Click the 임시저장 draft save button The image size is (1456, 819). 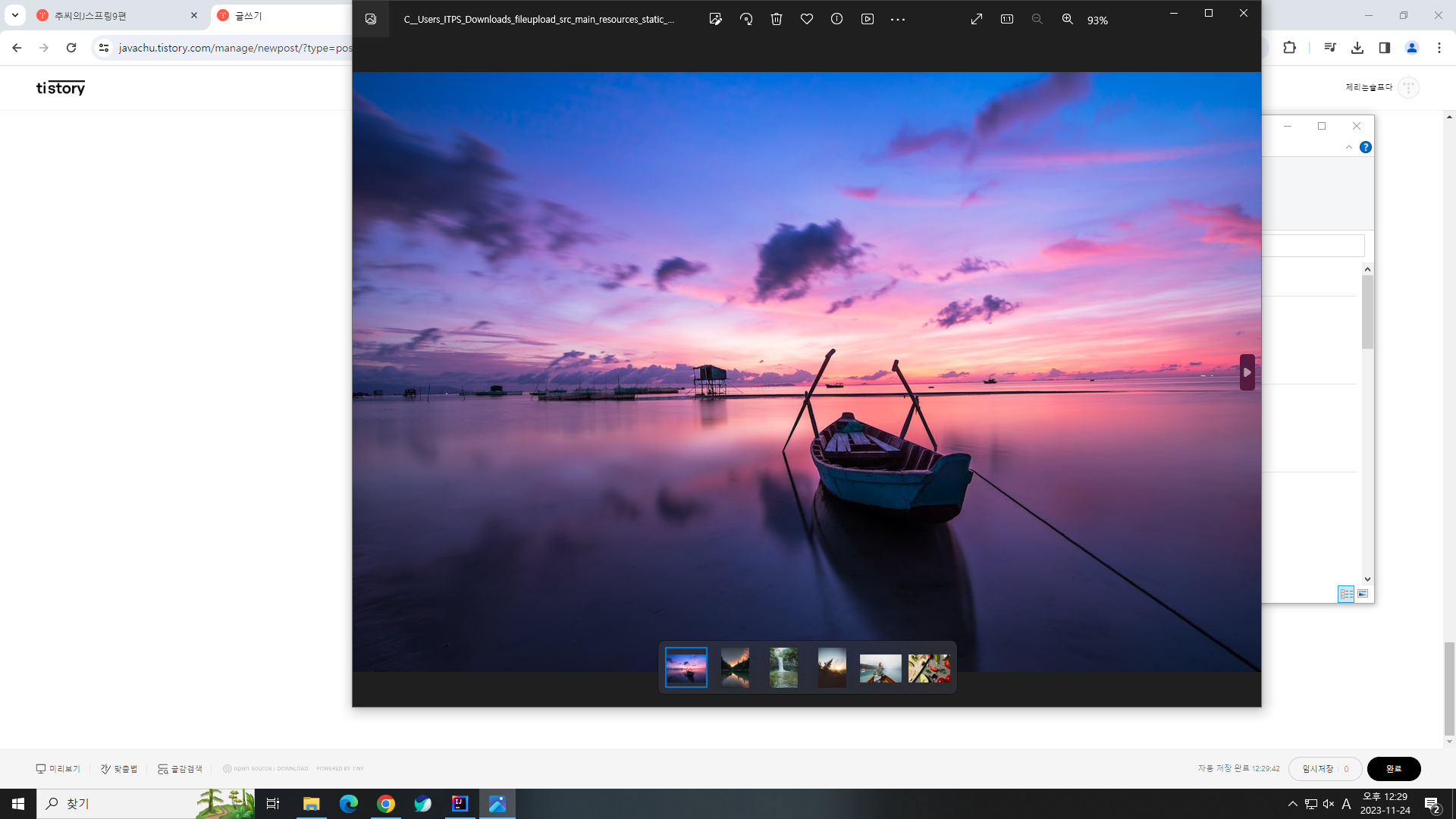pyautogui.click(x=1318, y=768)
